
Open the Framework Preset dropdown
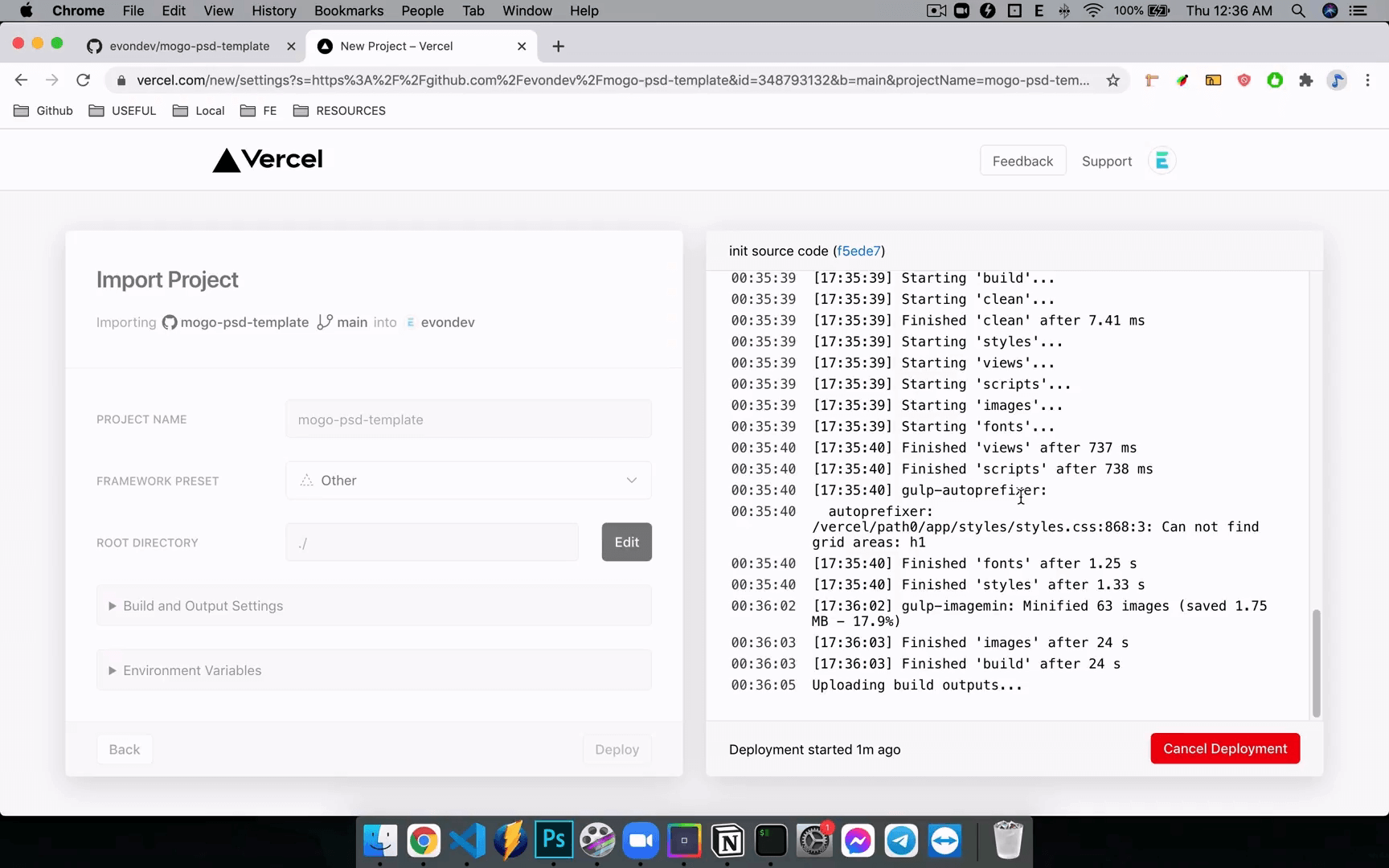[x=468, y=481]
